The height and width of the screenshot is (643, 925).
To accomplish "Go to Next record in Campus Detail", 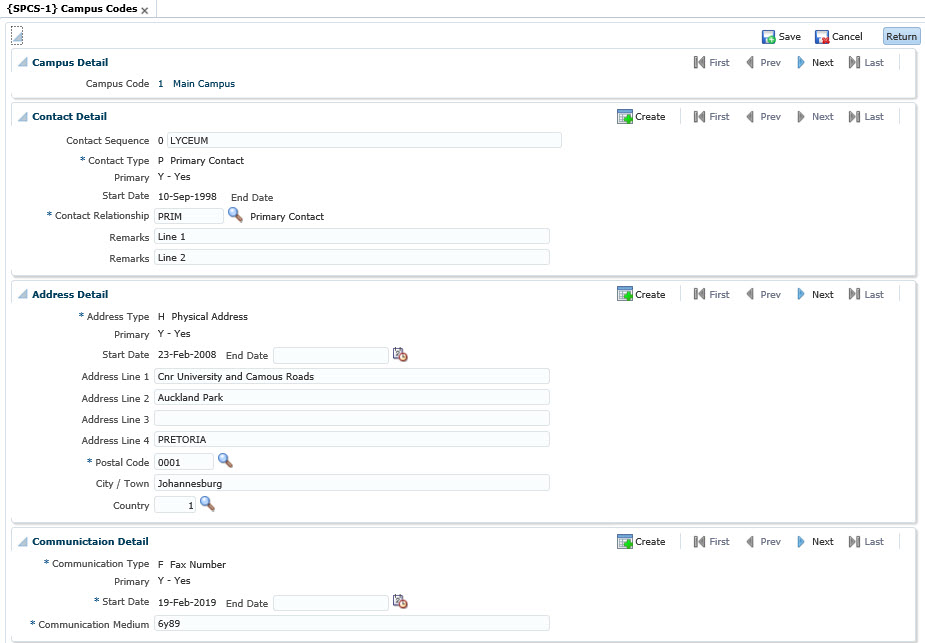I will 814,63.
